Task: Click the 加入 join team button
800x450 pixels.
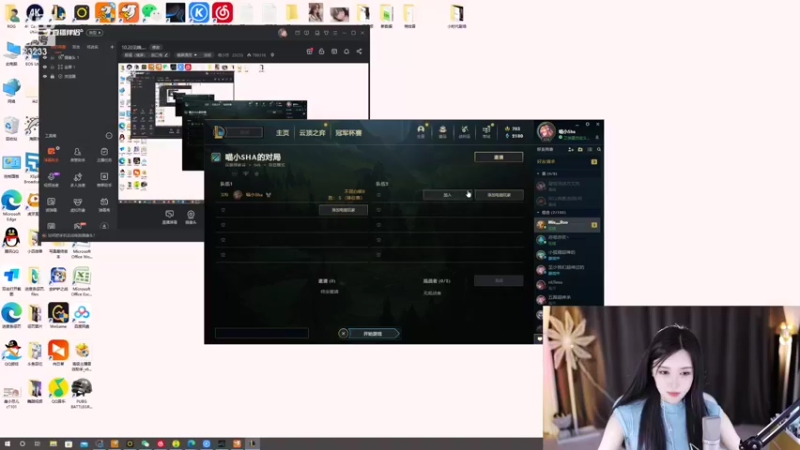Action: (447, 194)
